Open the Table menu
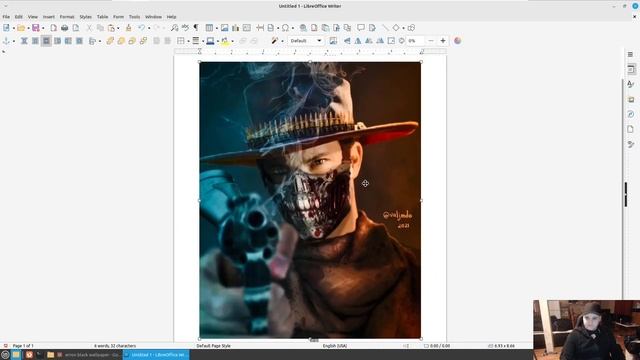The height and width of the screenshot is (360, 640). click(102, 17)
